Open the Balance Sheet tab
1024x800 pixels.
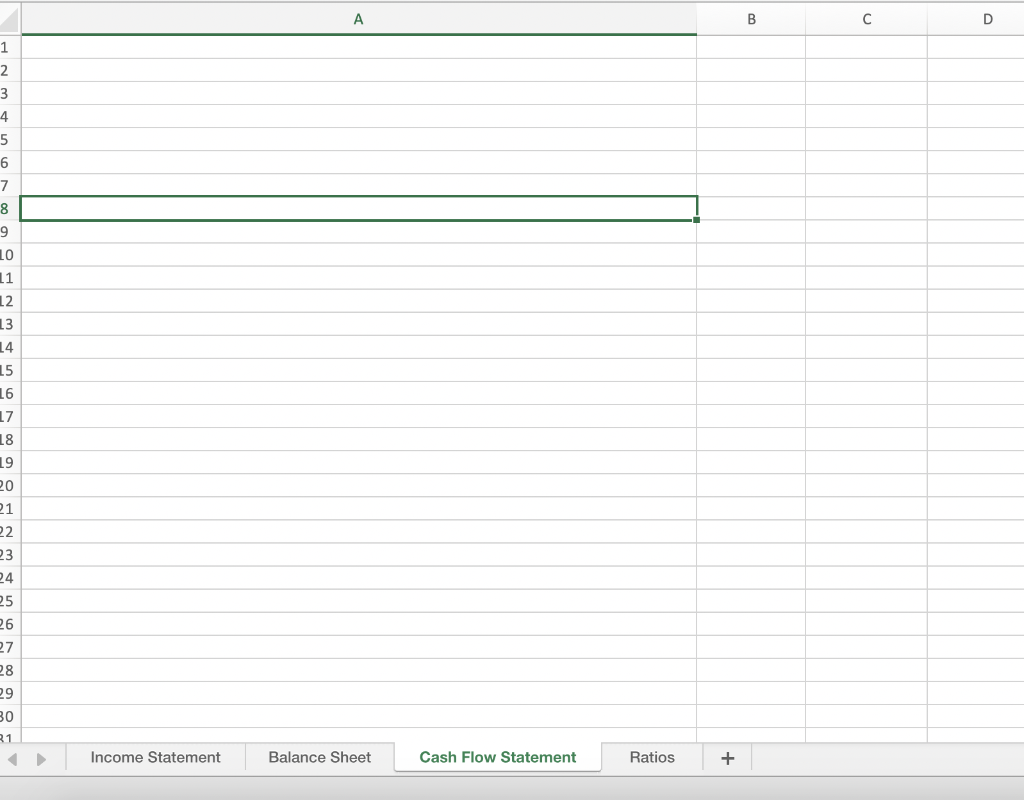[319, 758]
